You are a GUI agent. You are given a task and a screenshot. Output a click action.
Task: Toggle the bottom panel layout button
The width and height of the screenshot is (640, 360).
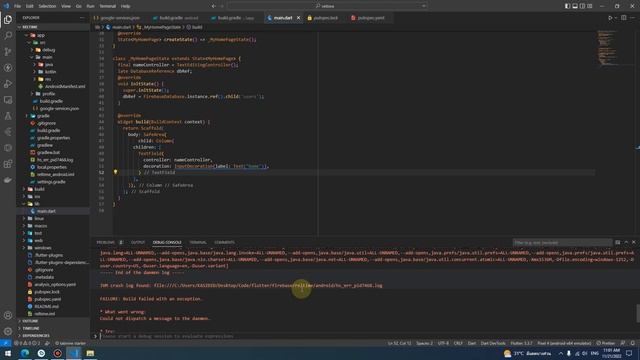575,6
